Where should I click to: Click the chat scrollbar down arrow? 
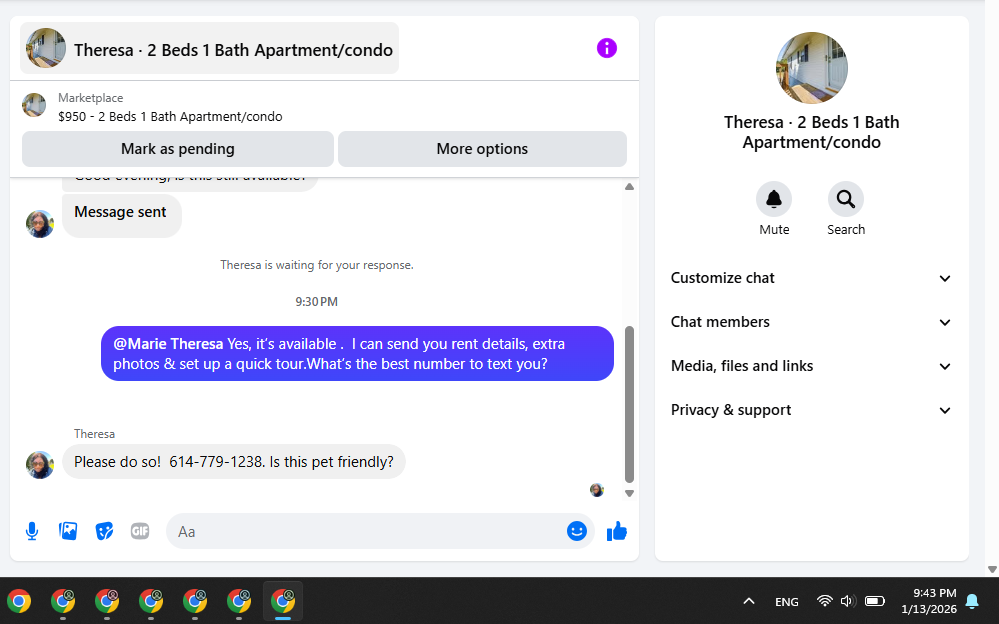[x=629, y=493]
